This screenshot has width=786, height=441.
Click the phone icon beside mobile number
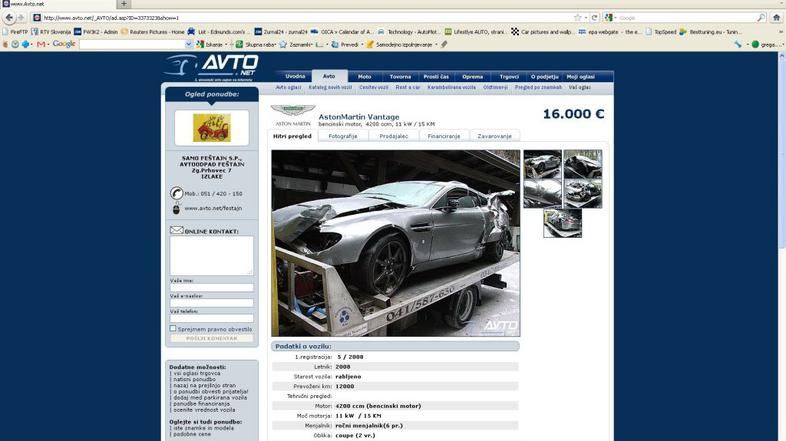(176, 193)
